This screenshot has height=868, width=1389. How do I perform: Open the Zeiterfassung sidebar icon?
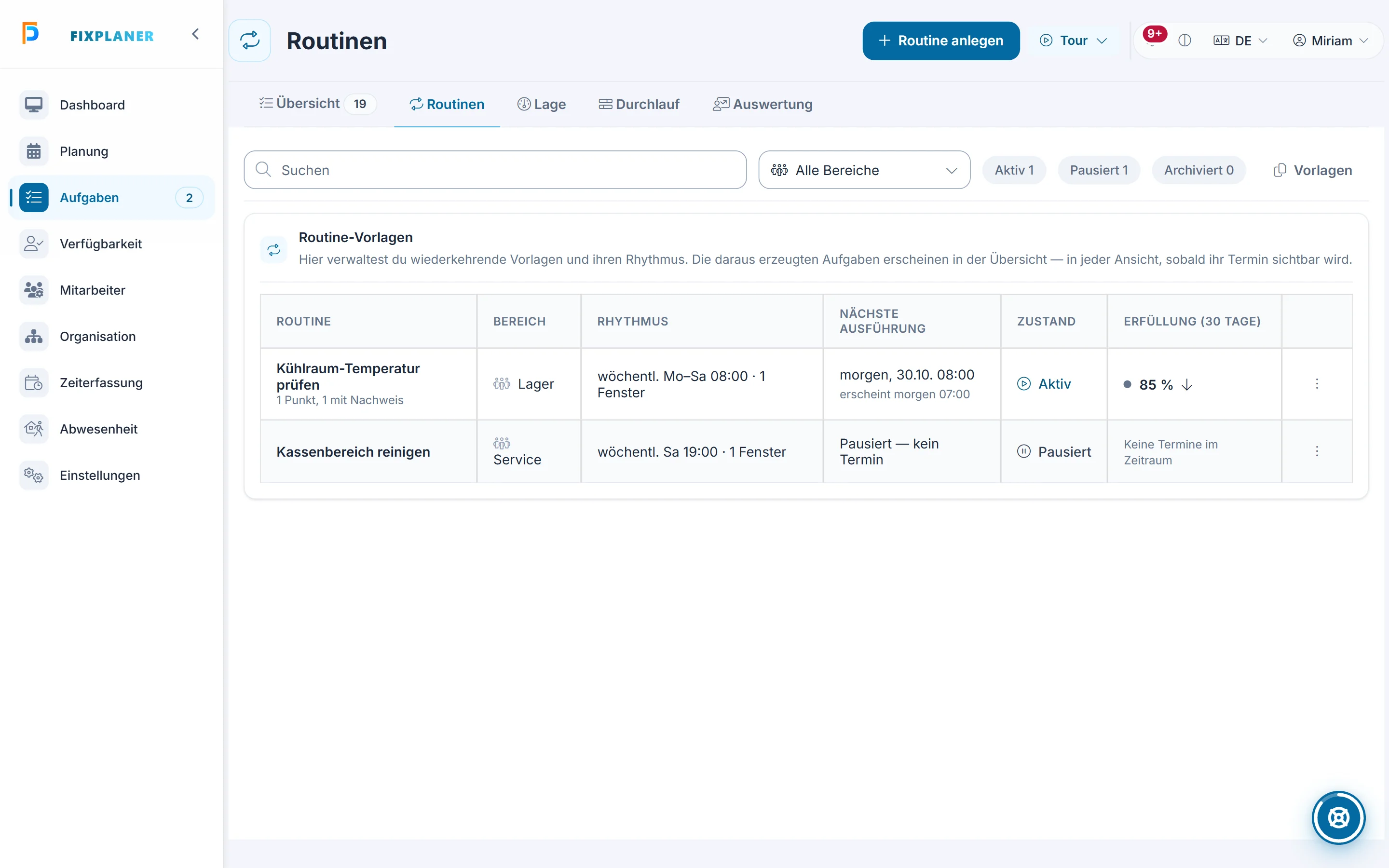point(34,383)
